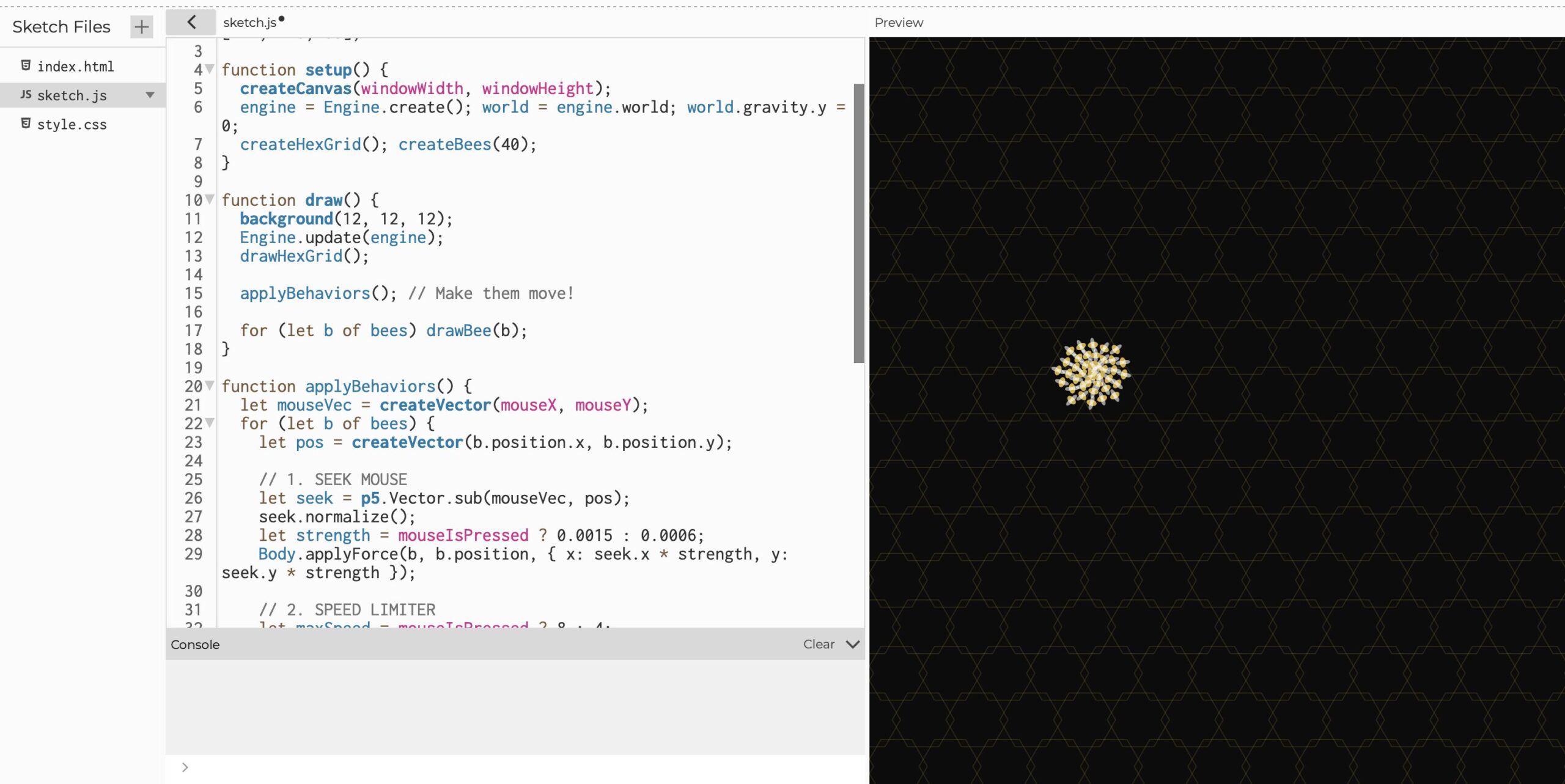Click the code editor vertical scrollbar
This screenshot has height=784, width=1565.
point(858,223)
